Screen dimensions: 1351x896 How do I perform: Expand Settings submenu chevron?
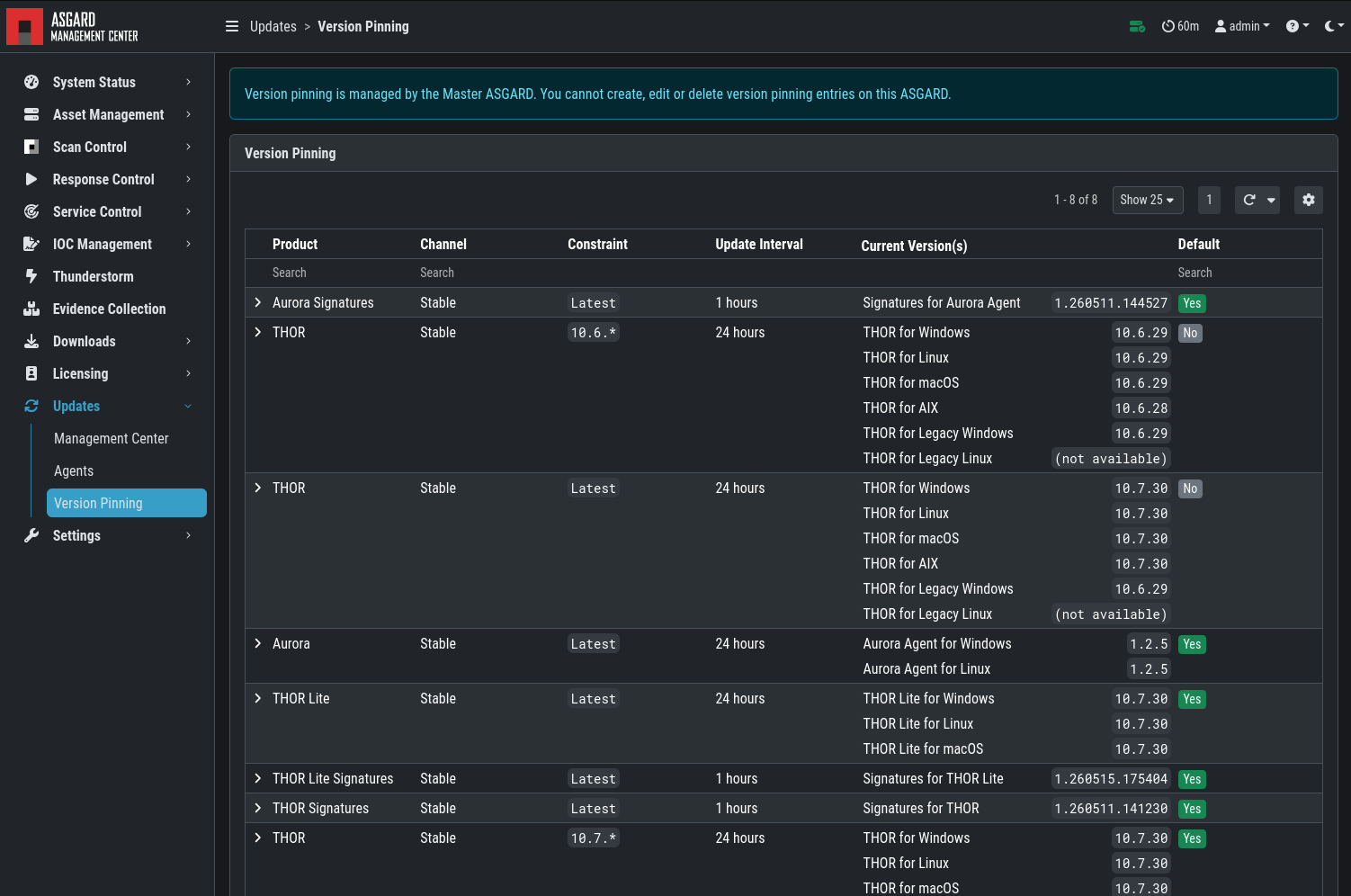(x=188, y=535)
